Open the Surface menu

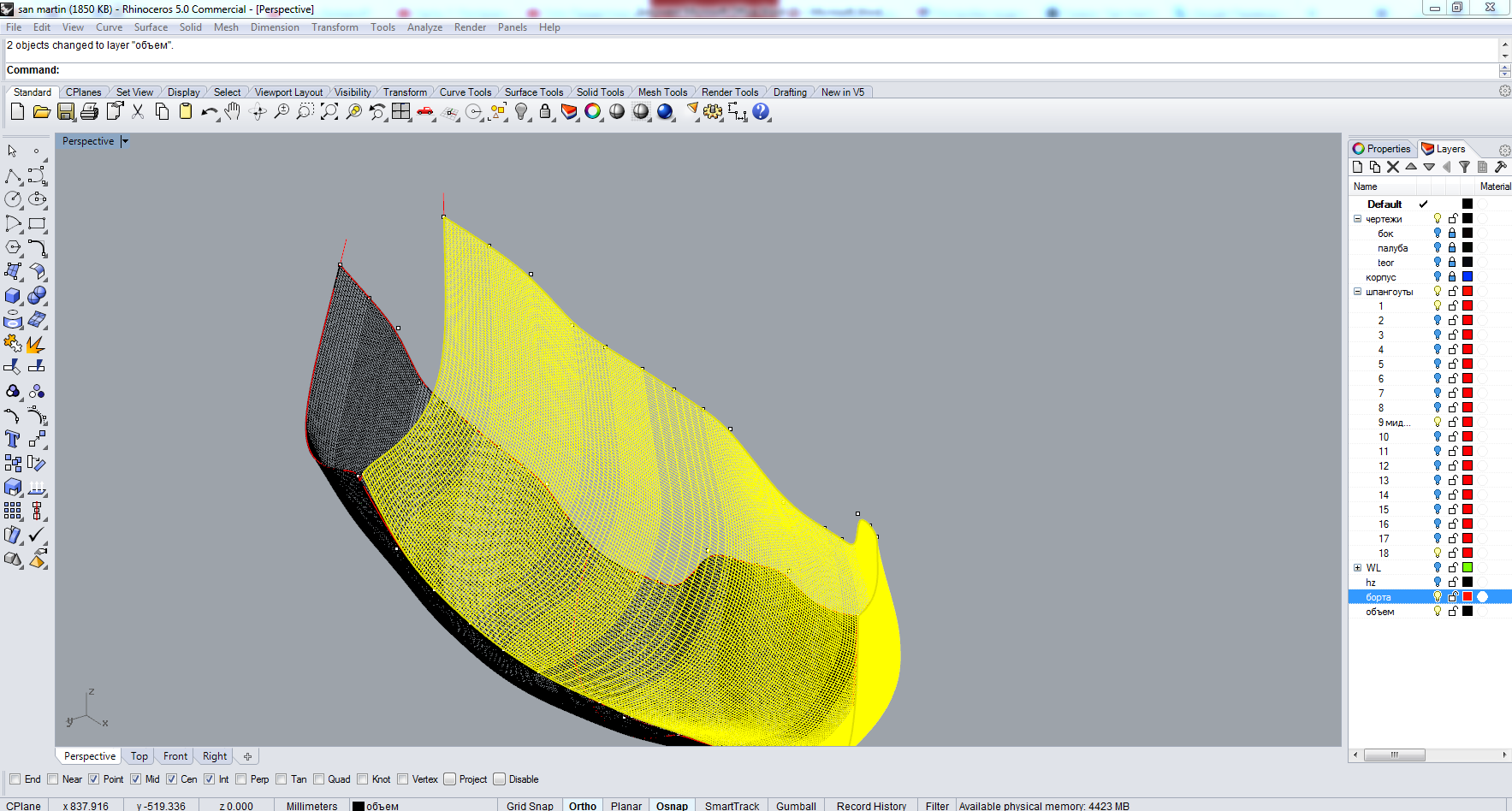[151, 27]
